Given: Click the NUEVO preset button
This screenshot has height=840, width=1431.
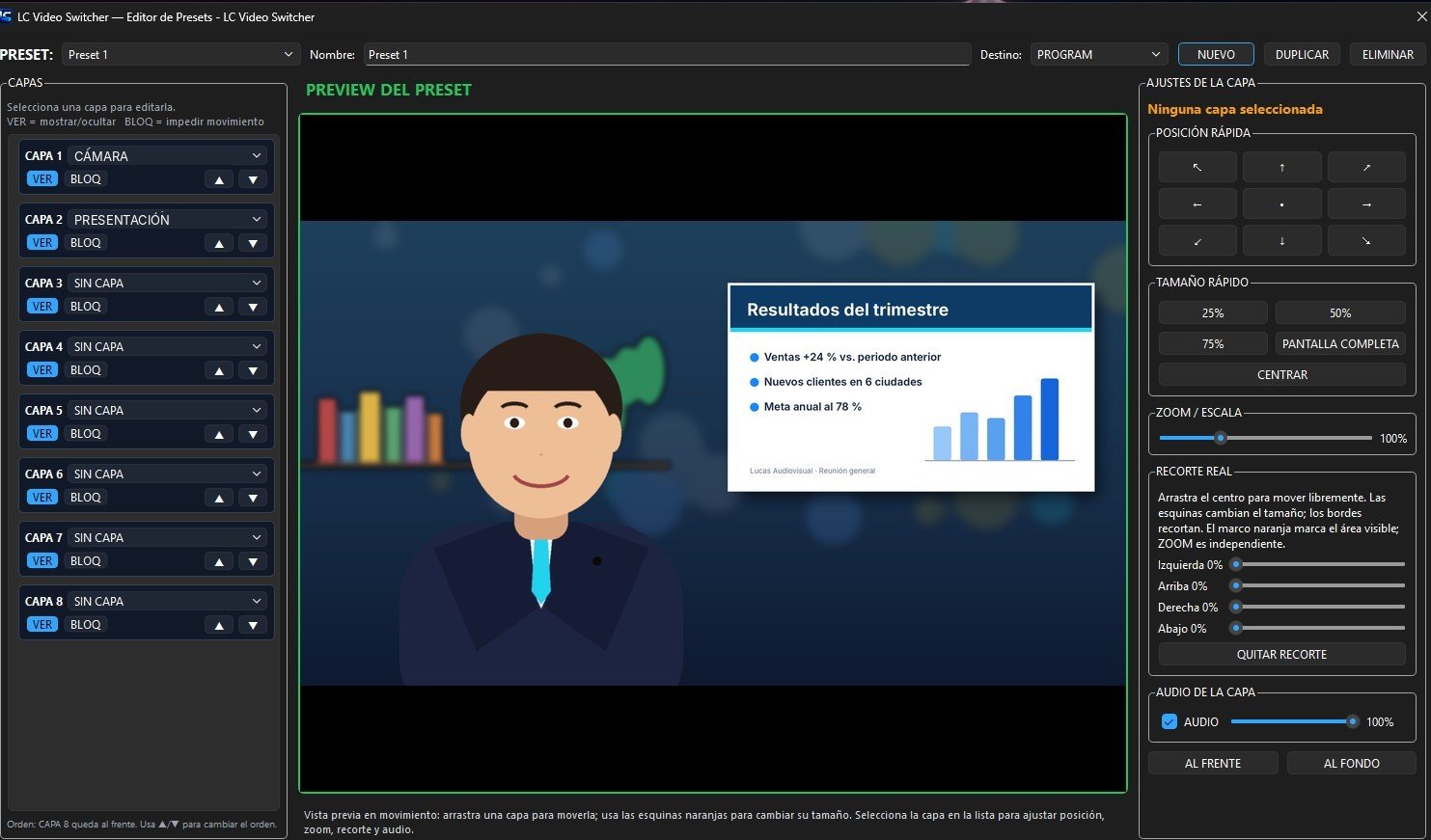Looking at the screenshot, I should point(1216,55).
